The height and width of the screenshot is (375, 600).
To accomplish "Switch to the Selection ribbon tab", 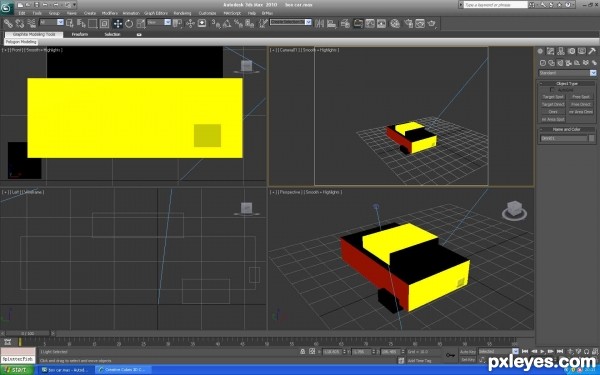I will 112,34.
